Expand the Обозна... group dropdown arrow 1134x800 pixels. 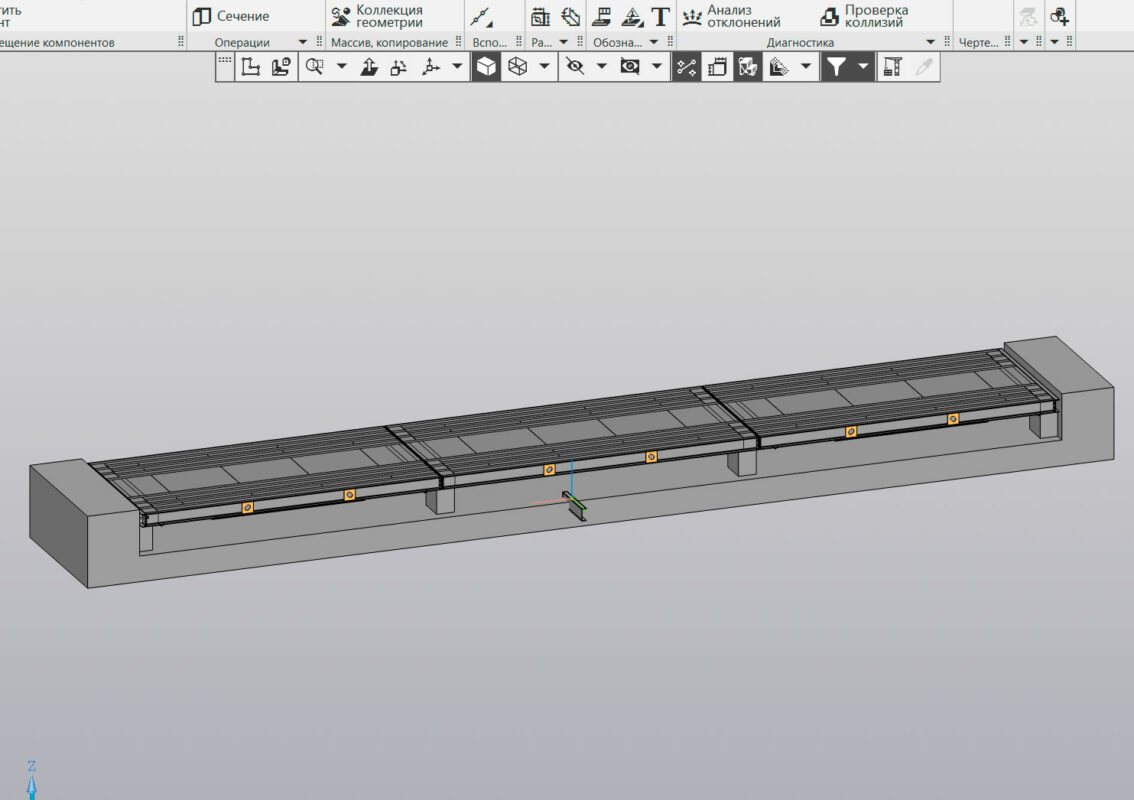click(654, 42)
